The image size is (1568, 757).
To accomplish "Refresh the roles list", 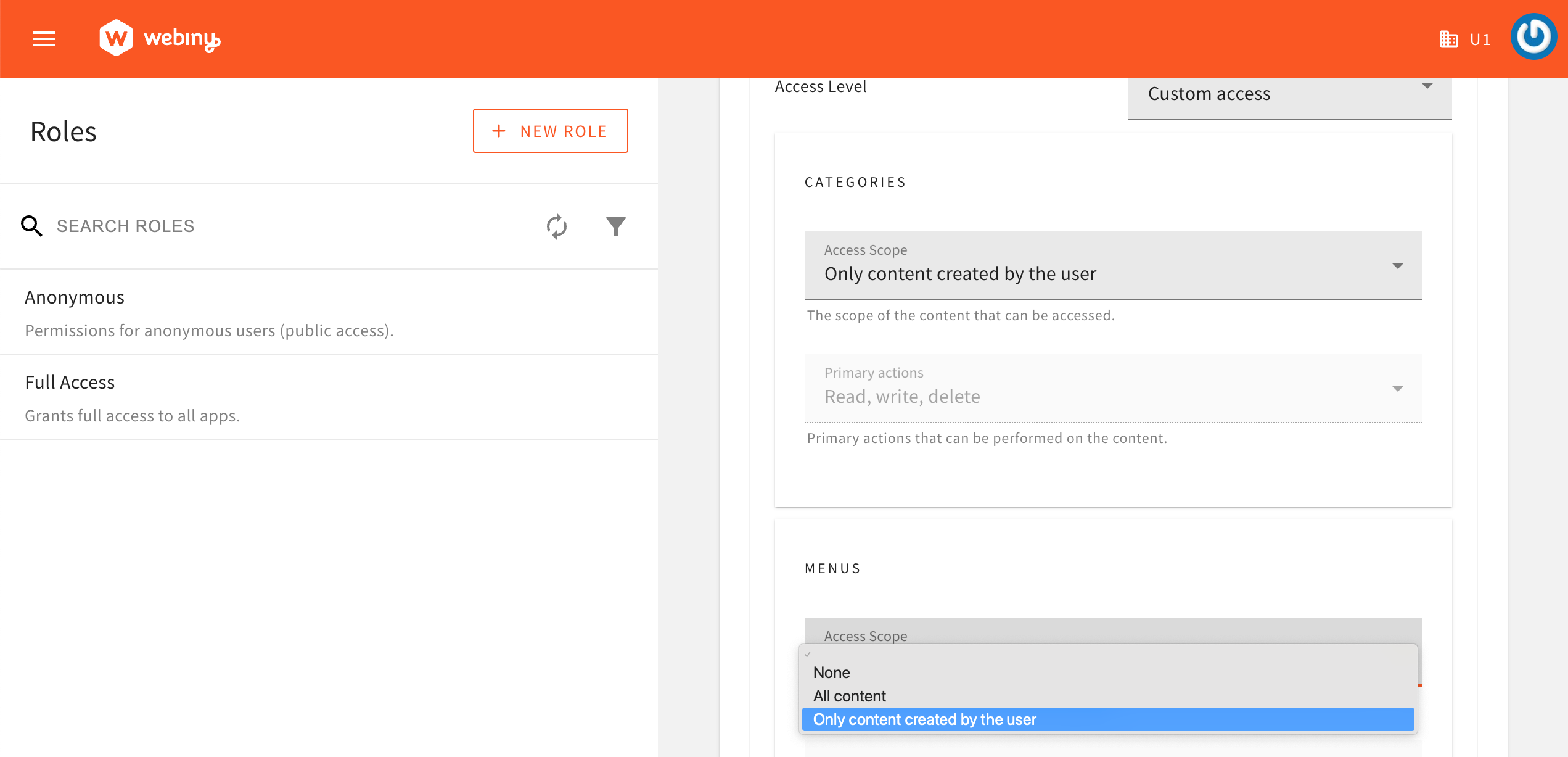I will (x=556, y=226).
